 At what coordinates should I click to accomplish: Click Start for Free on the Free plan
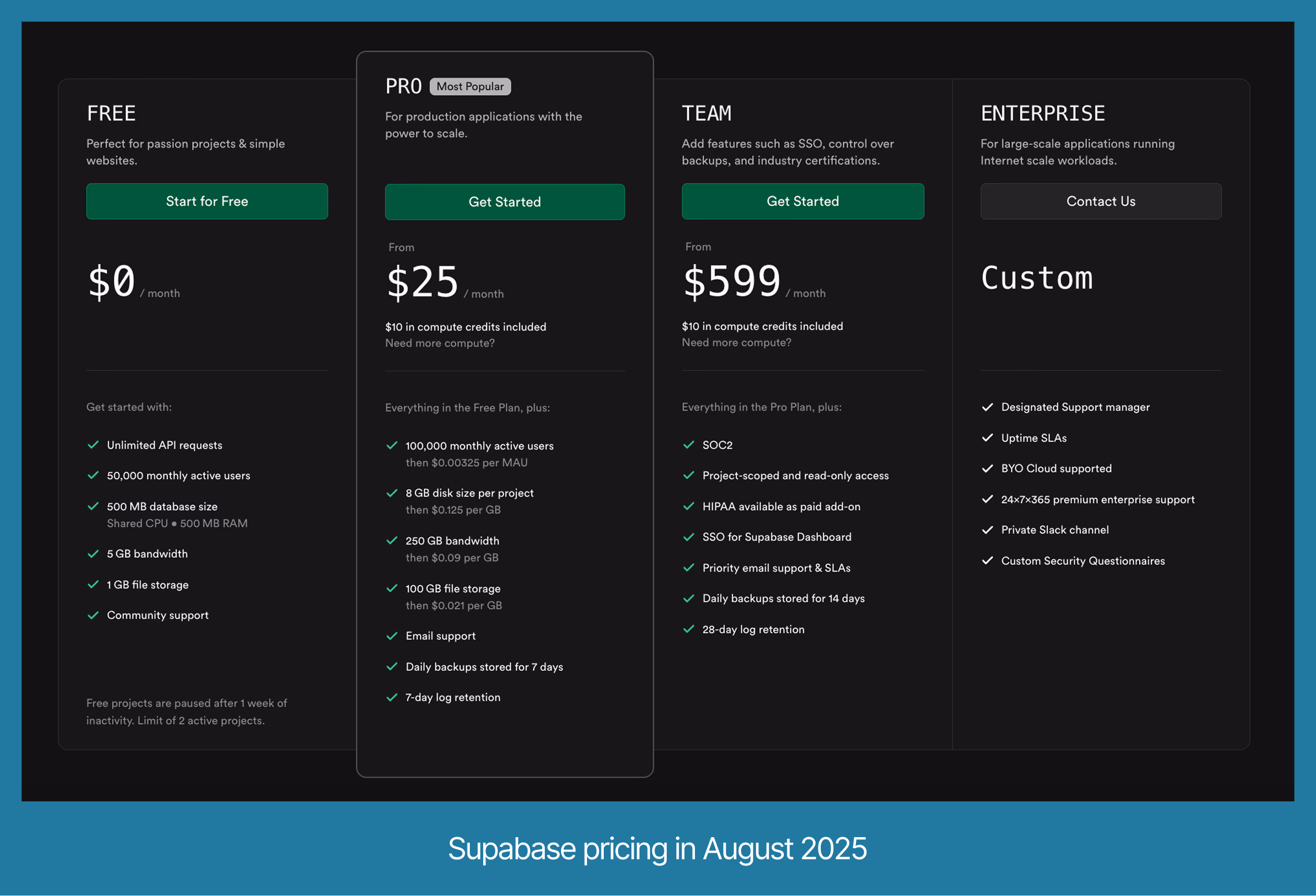(207, 201)
